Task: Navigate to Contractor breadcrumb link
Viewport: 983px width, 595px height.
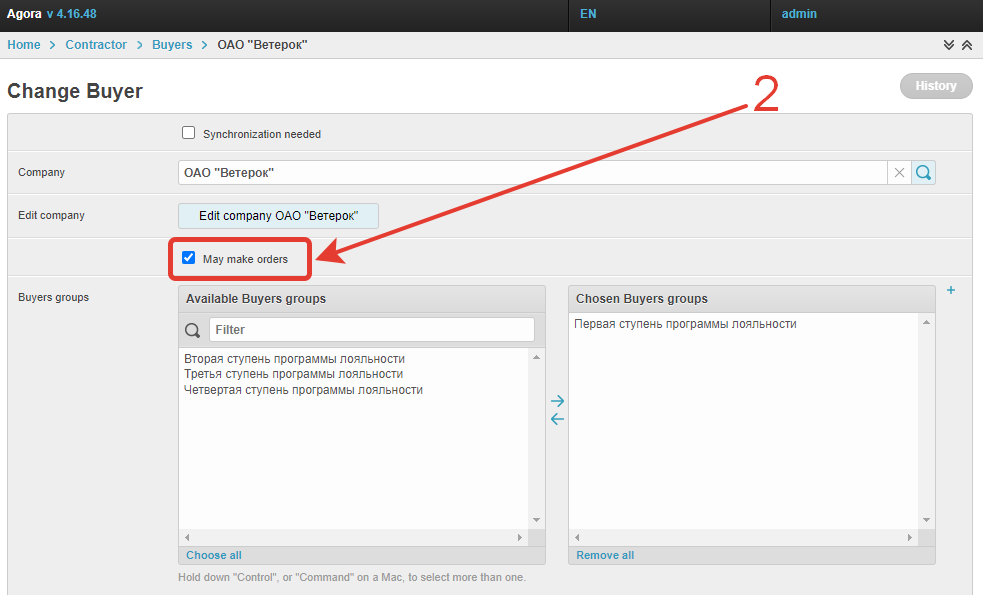Action: pos(96,45)
